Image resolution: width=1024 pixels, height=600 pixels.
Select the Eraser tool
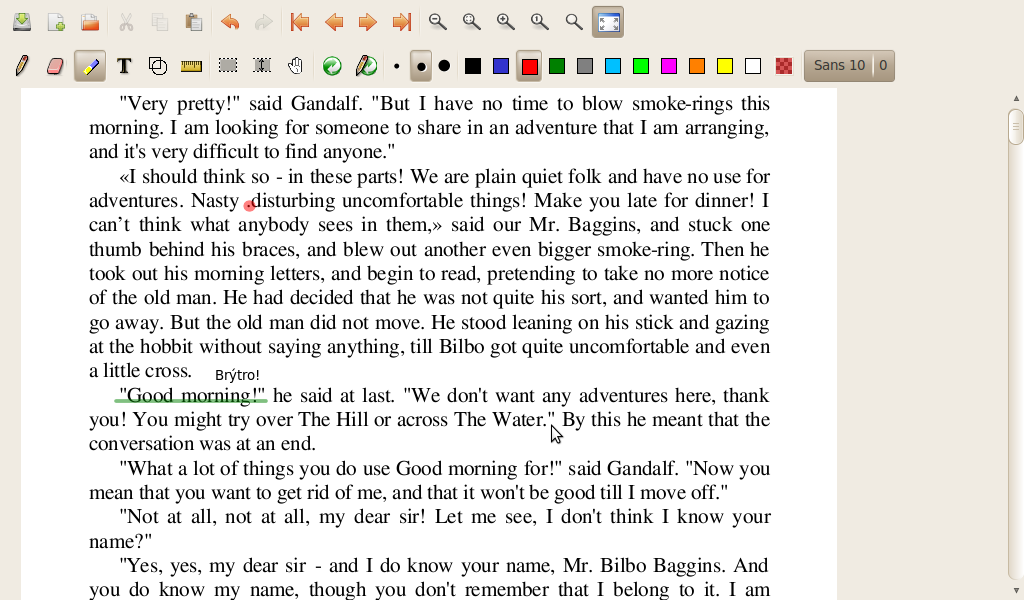coord(56,66)
